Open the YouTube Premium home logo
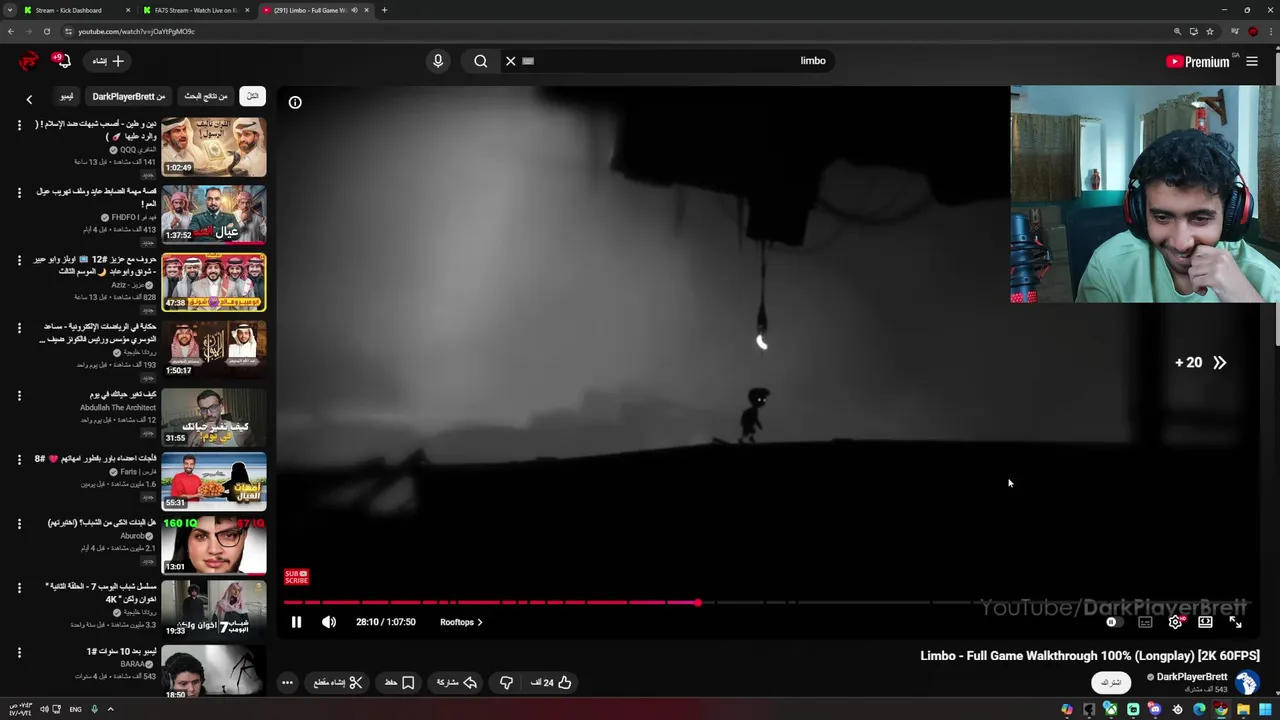Viewport: 1280px width, 720px height. (1198, 61)
